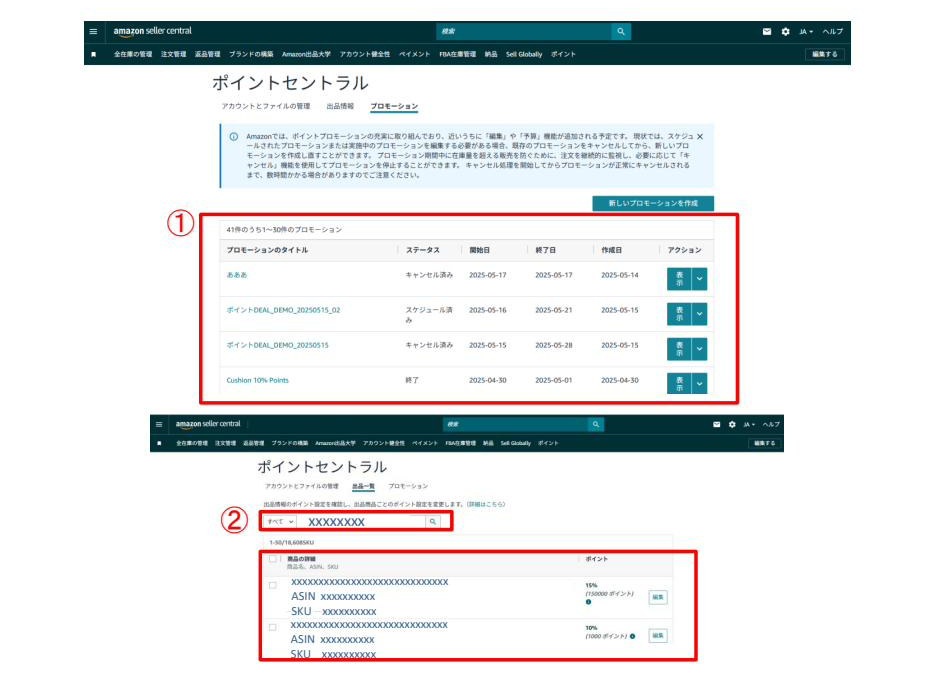Open ペイメント in upper nav bar

point(415,54)
